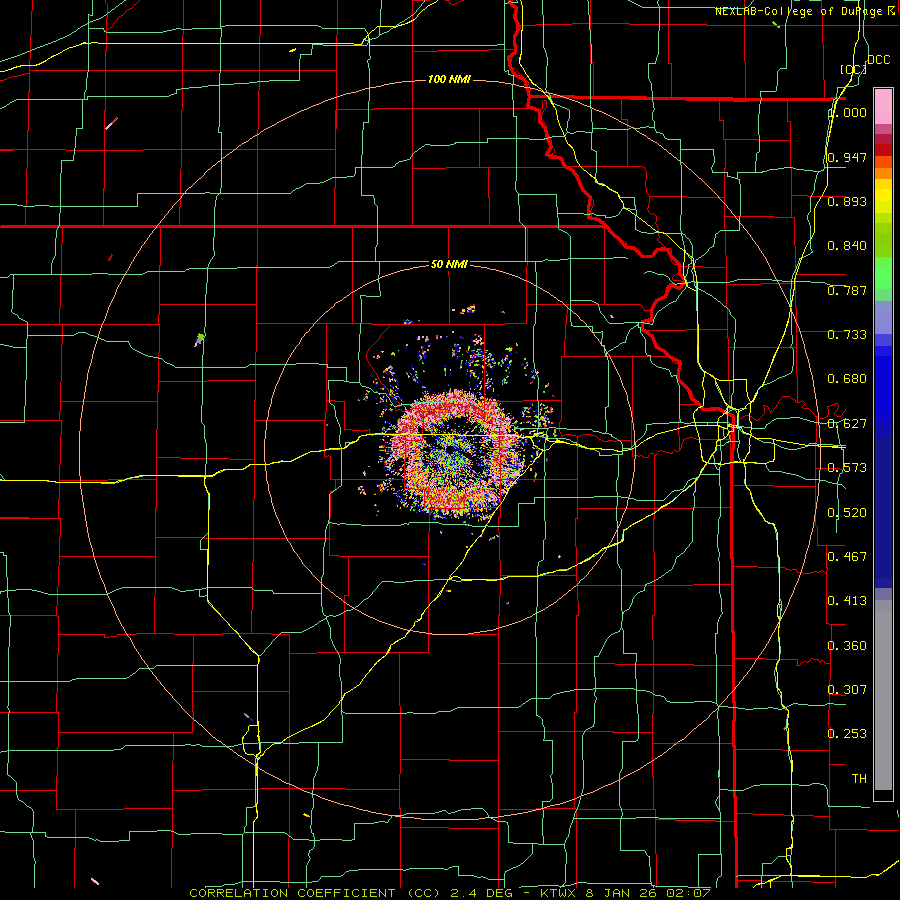Click the 100 NMI range ring label
The height and width of the screenshot is (900, 900).
click(449, 79)
